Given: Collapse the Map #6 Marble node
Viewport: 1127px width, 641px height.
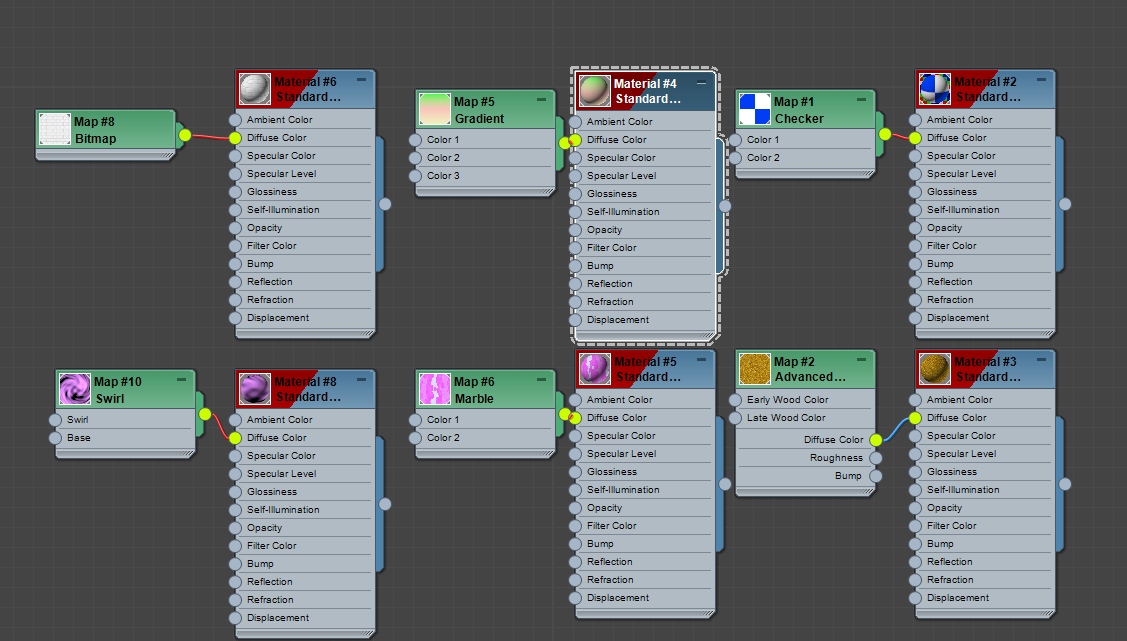Looking at the screenshot, I should tap(541, 379).
